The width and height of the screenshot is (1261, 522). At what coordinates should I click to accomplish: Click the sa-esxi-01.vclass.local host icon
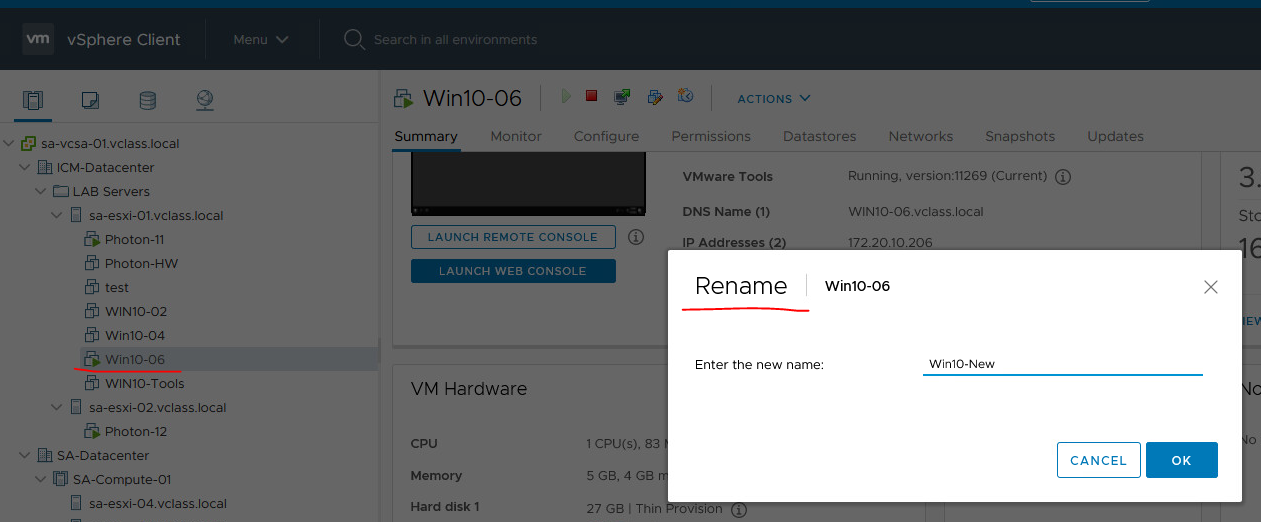coord(77,215)
